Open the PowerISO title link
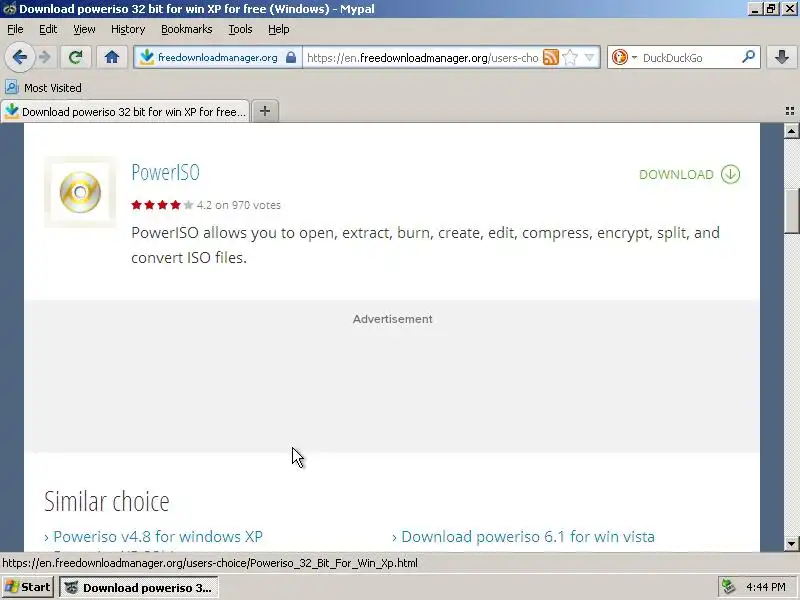This screenshot has height=600, width=800. click(165, 172)
